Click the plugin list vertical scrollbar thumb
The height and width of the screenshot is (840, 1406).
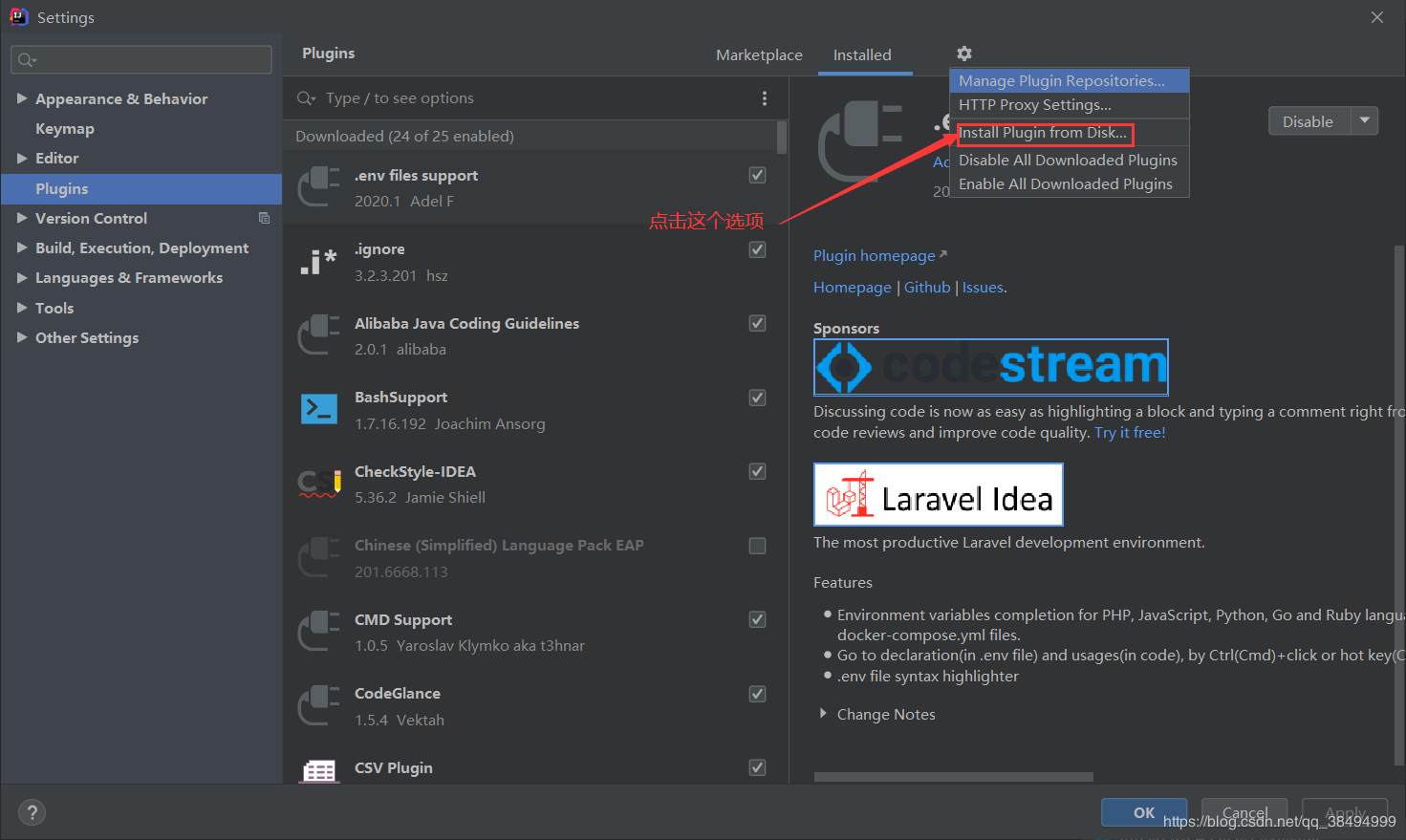tap(782, 137)
